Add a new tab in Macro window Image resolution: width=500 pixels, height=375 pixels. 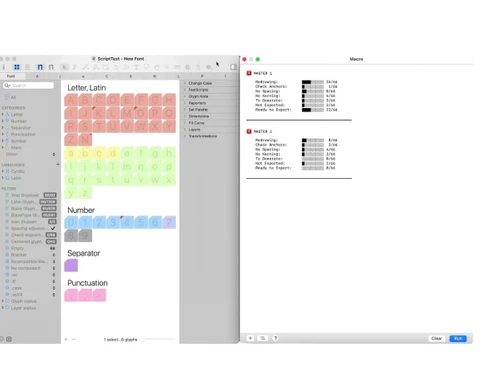(250, 338)
